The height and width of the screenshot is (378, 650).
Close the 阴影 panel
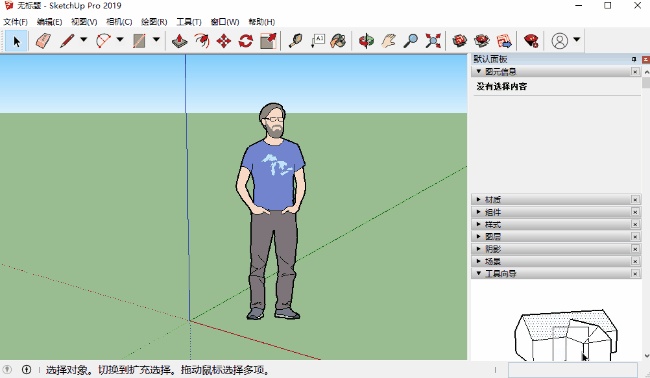tap(635, 249)
